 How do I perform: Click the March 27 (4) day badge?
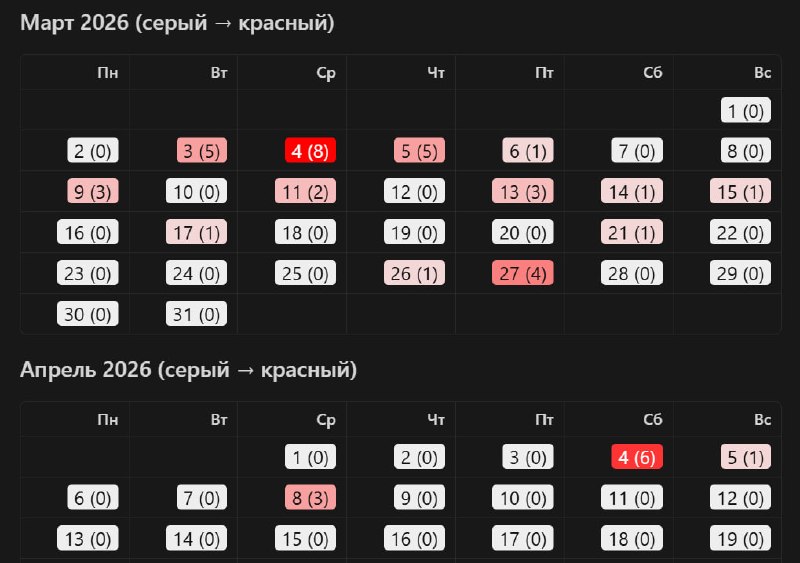click(522, 273)
